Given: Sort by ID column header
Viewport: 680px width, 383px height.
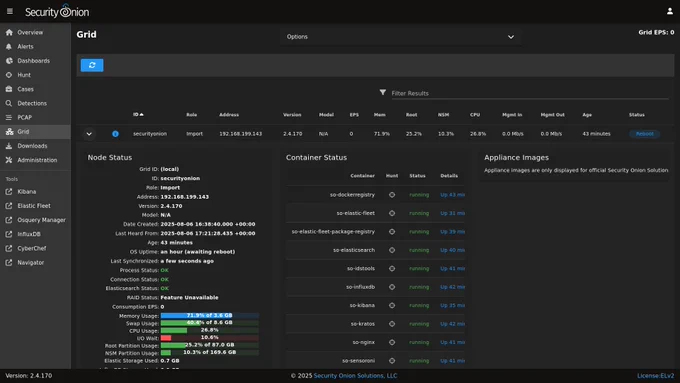Looking at the screenshot, I should click(x=138, y=115).
